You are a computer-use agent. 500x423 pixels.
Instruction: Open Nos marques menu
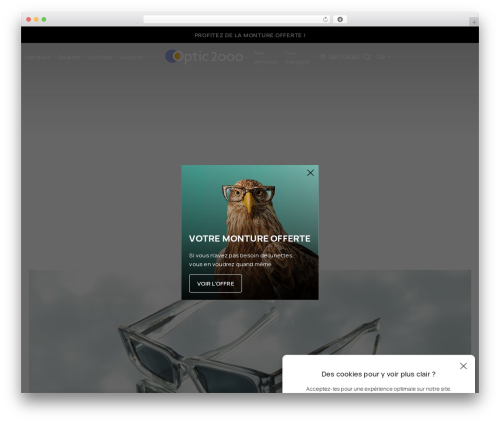tap(297, 57)
